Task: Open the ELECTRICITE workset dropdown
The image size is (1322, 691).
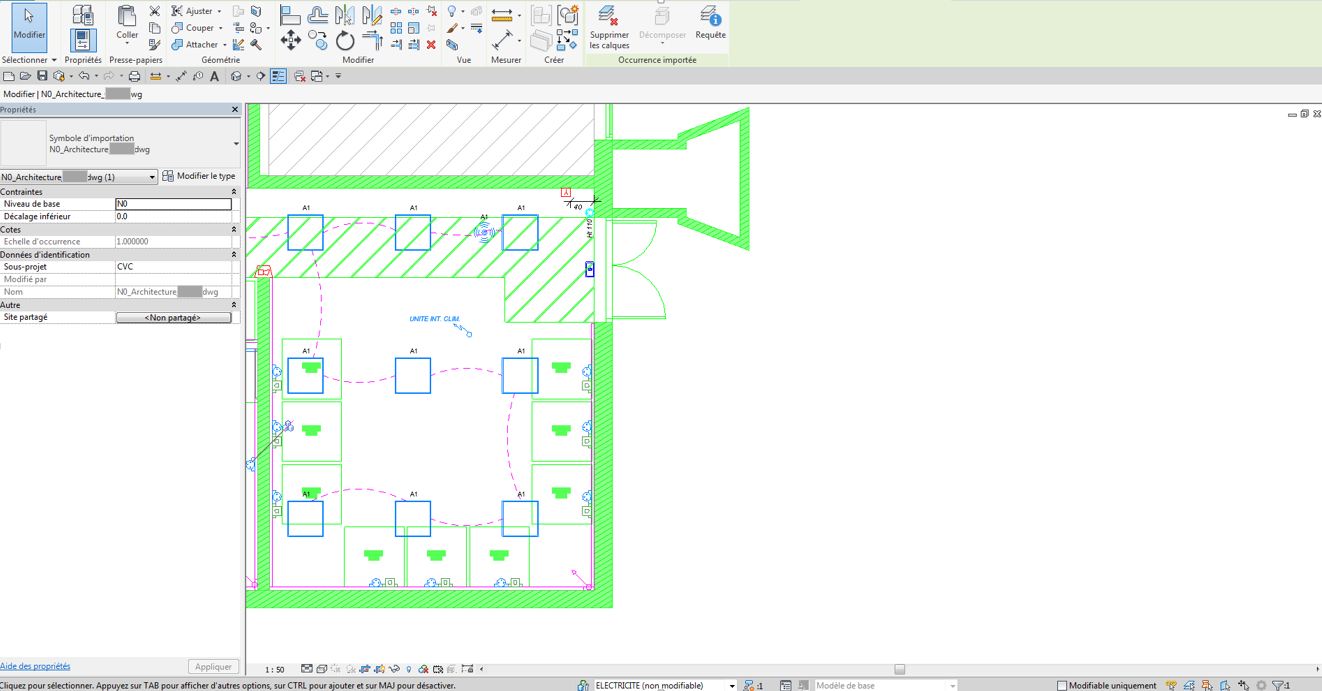Action: click(x=731, y=685)
